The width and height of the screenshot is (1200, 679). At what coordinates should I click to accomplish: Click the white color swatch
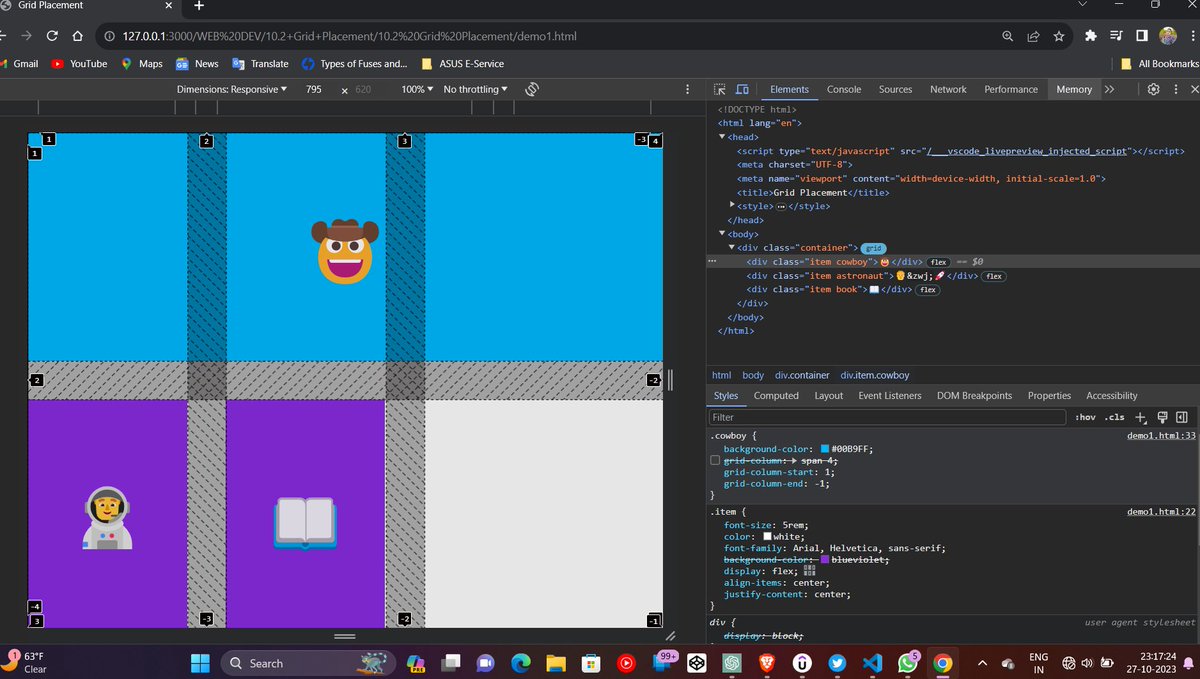click(767, 537)
